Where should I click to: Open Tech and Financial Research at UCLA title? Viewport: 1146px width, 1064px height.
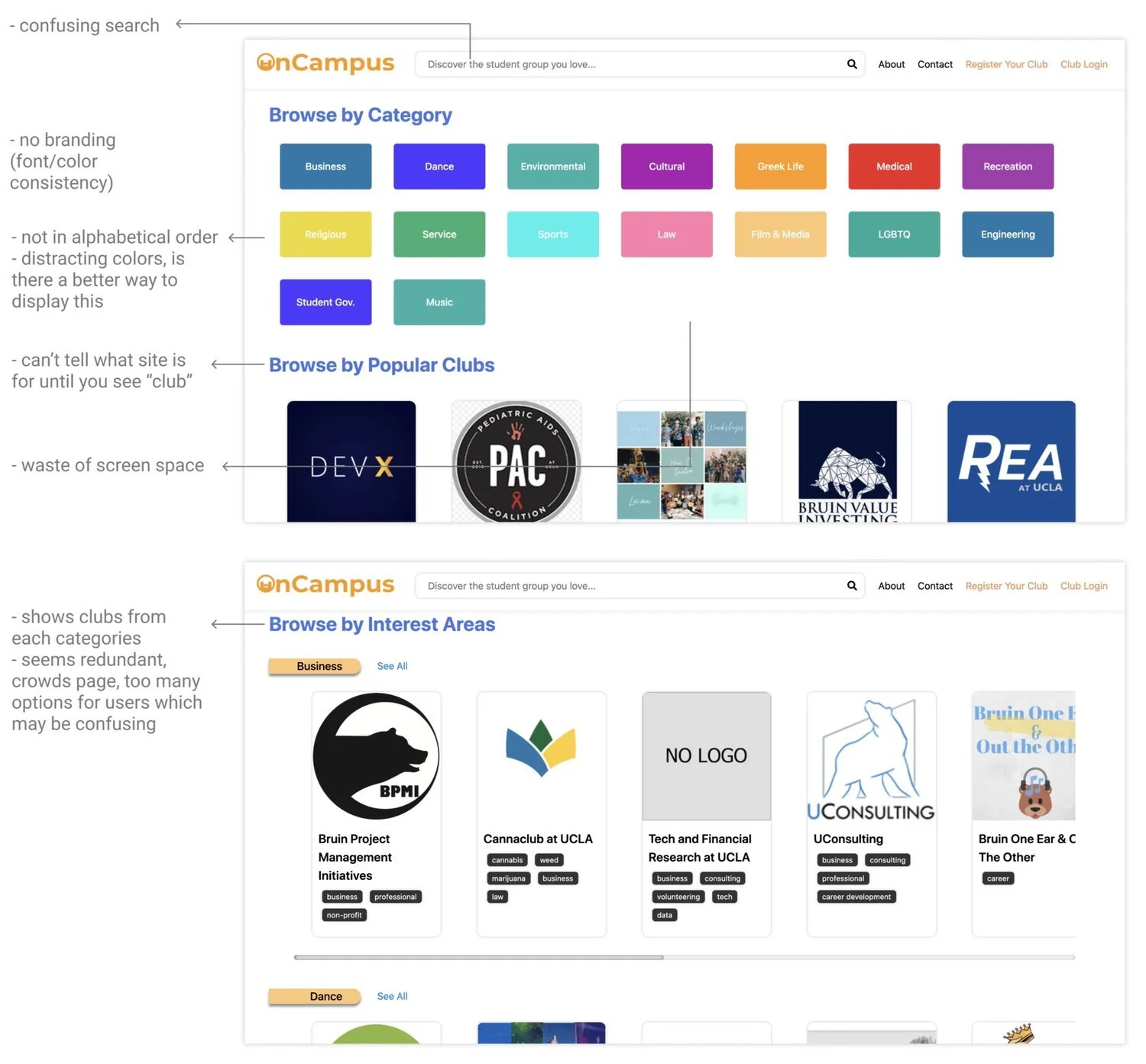pyautogui.click(x=700, y=848)
